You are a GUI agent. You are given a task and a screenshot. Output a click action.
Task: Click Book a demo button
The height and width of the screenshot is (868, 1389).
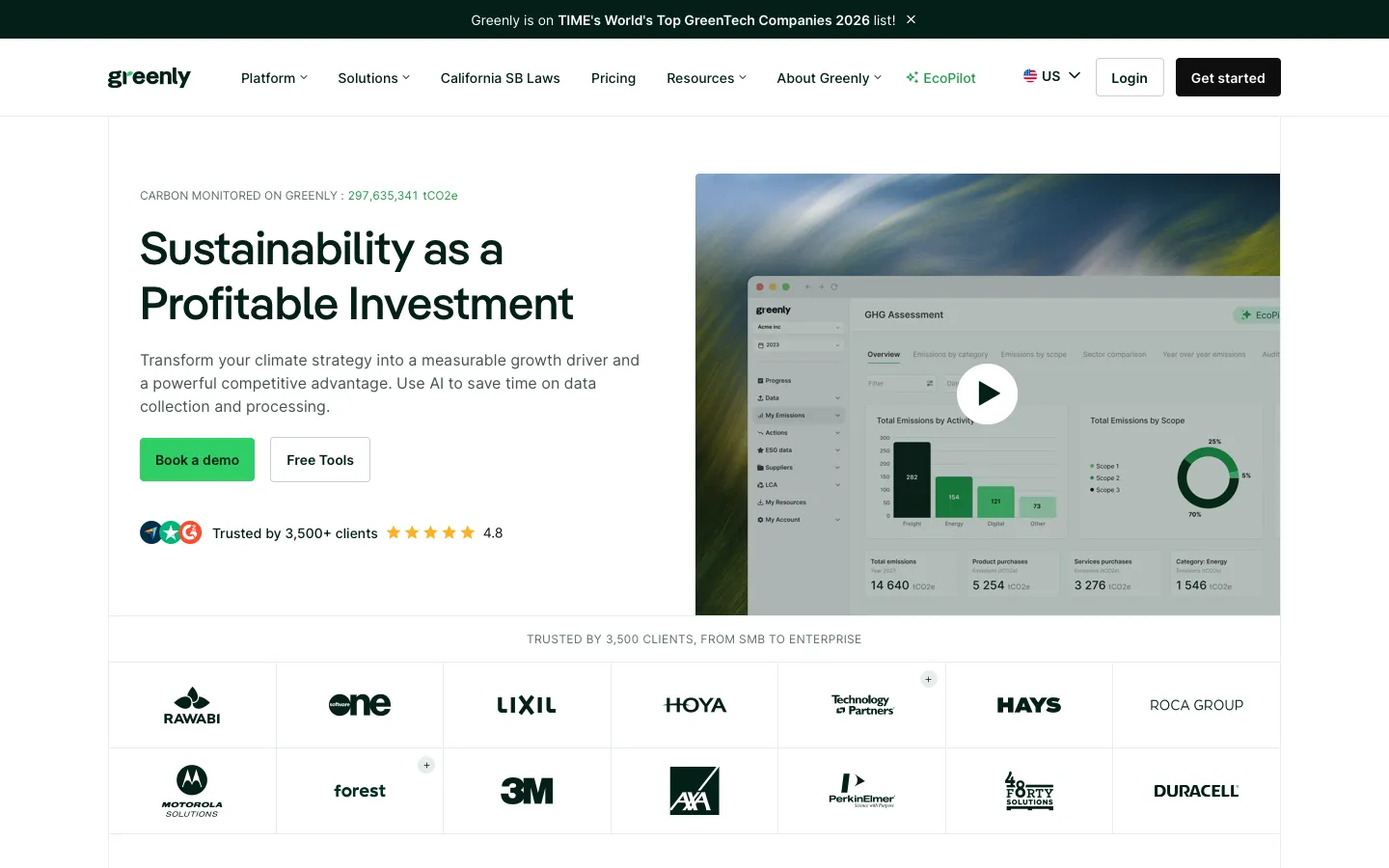point(197,460)
